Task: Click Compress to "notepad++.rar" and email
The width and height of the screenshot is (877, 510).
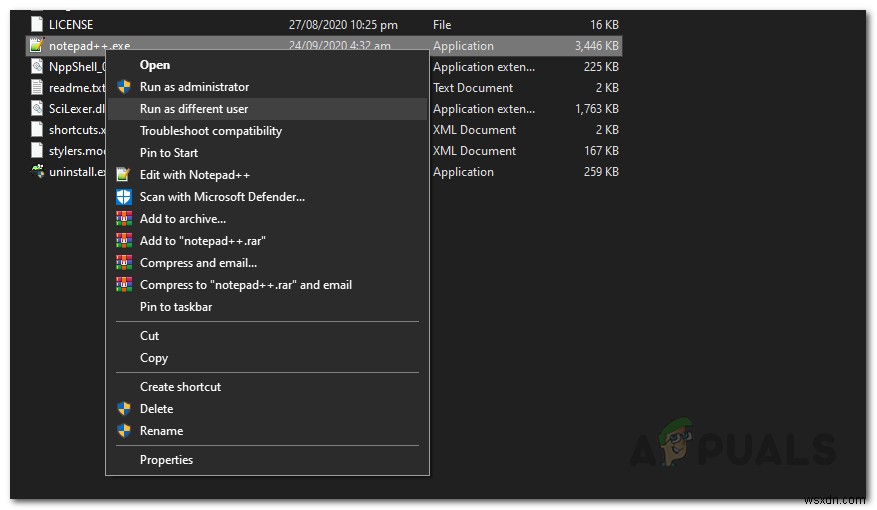Action: pos(246,285)
